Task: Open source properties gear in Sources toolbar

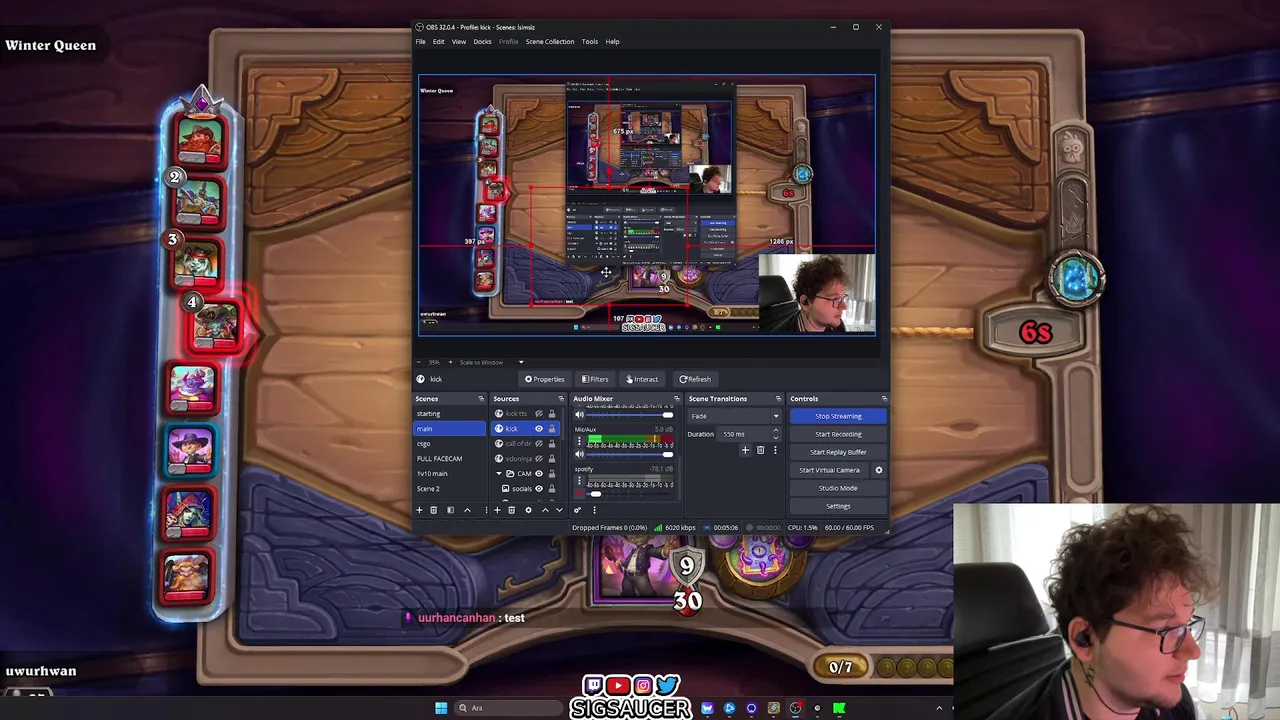Action: (528, 510)
